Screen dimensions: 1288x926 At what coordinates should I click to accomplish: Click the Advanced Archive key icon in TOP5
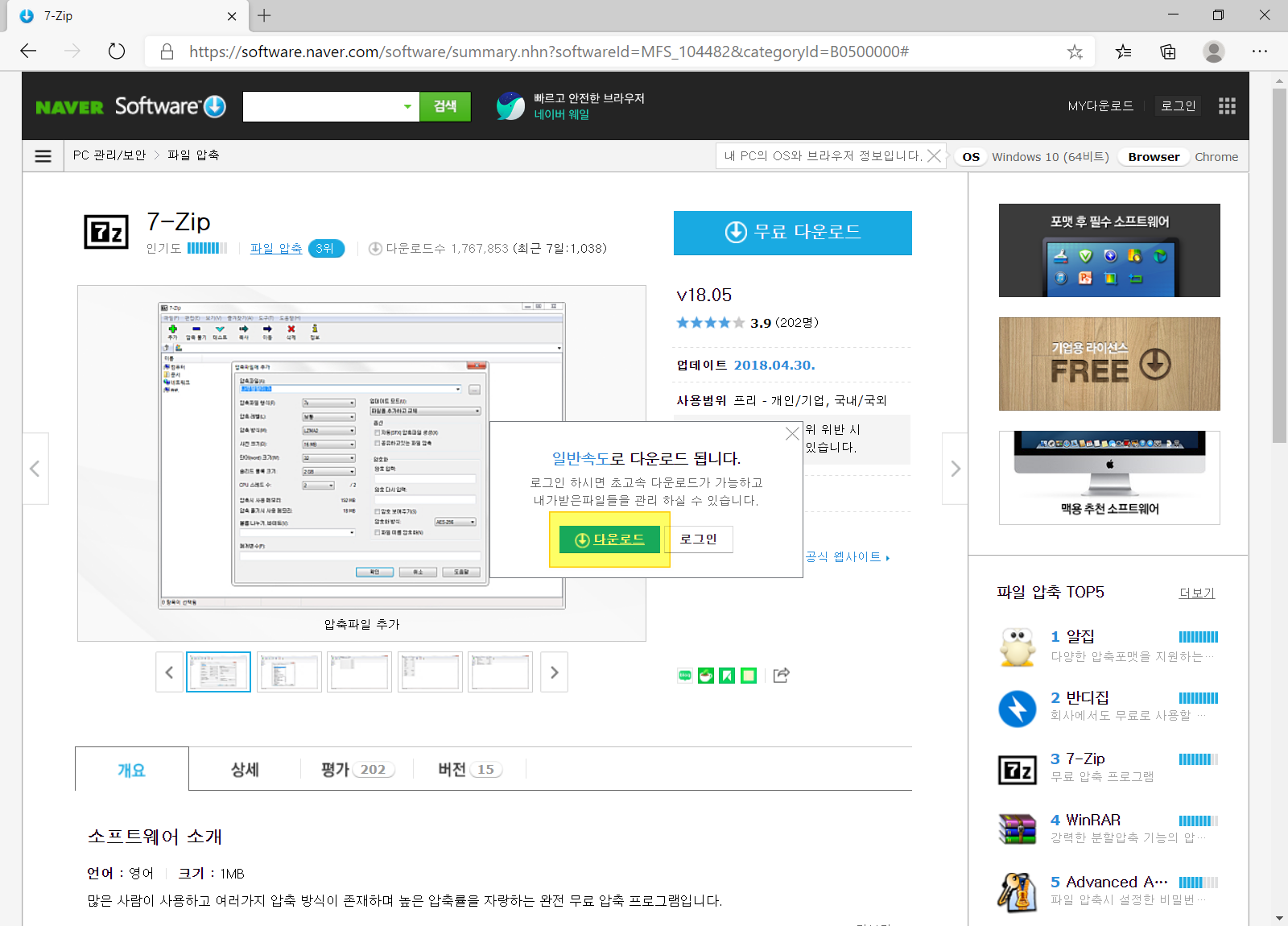click(1018, 891)
